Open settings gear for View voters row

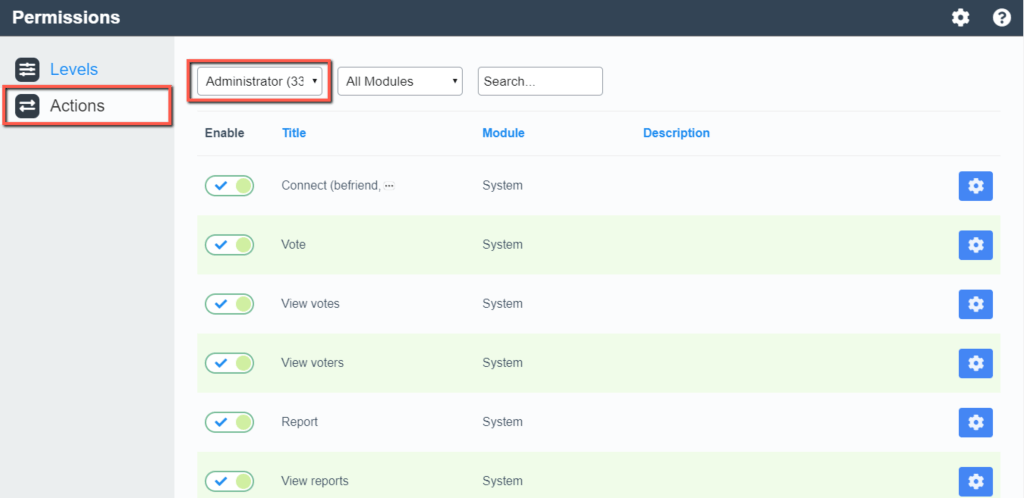[x=976, y=363]
